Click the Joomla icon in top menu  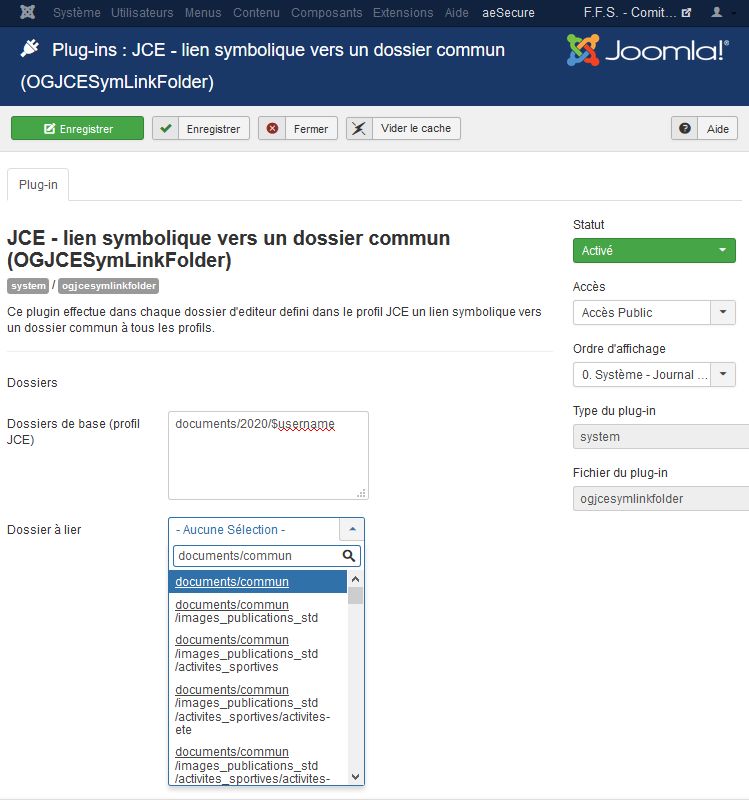[x=28, y=12]
